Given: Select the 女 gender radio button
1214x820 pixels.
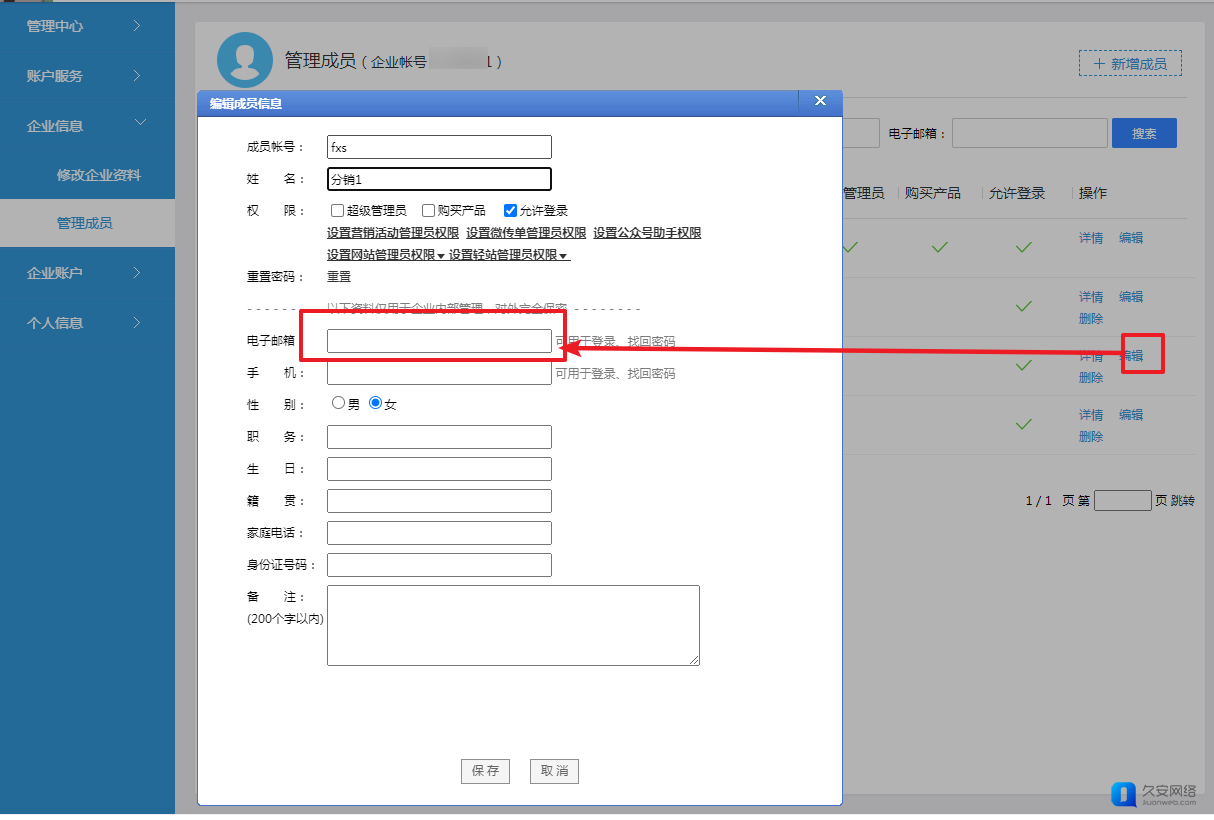Looking at the screenshot, I should click(x=376, y=404).
